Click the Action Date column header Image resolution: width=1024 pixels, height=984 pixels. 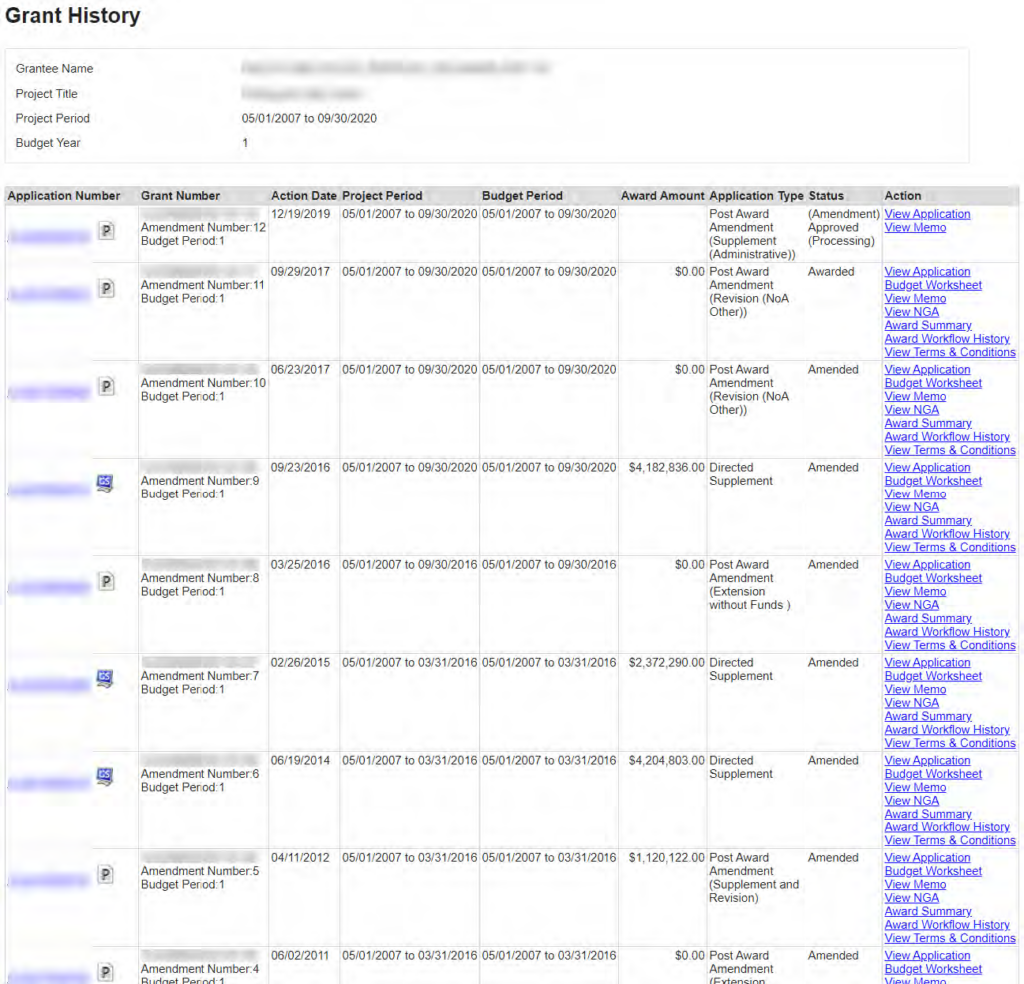coord(303,196)
